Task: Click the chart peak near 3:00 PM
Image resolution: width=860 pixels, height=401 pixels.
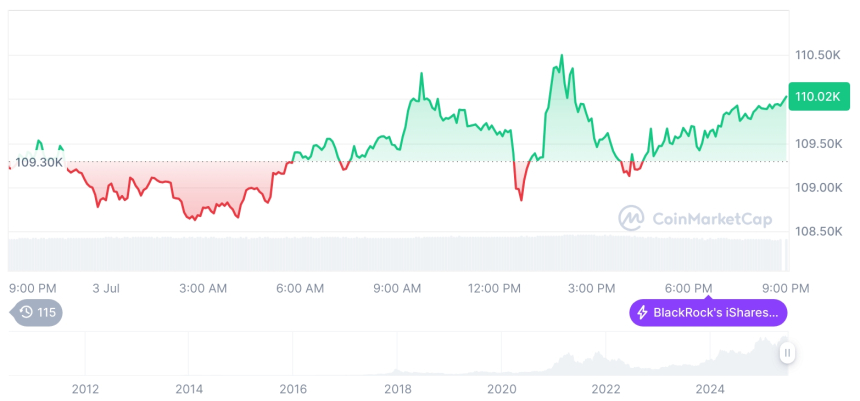Action: (561, 56)
